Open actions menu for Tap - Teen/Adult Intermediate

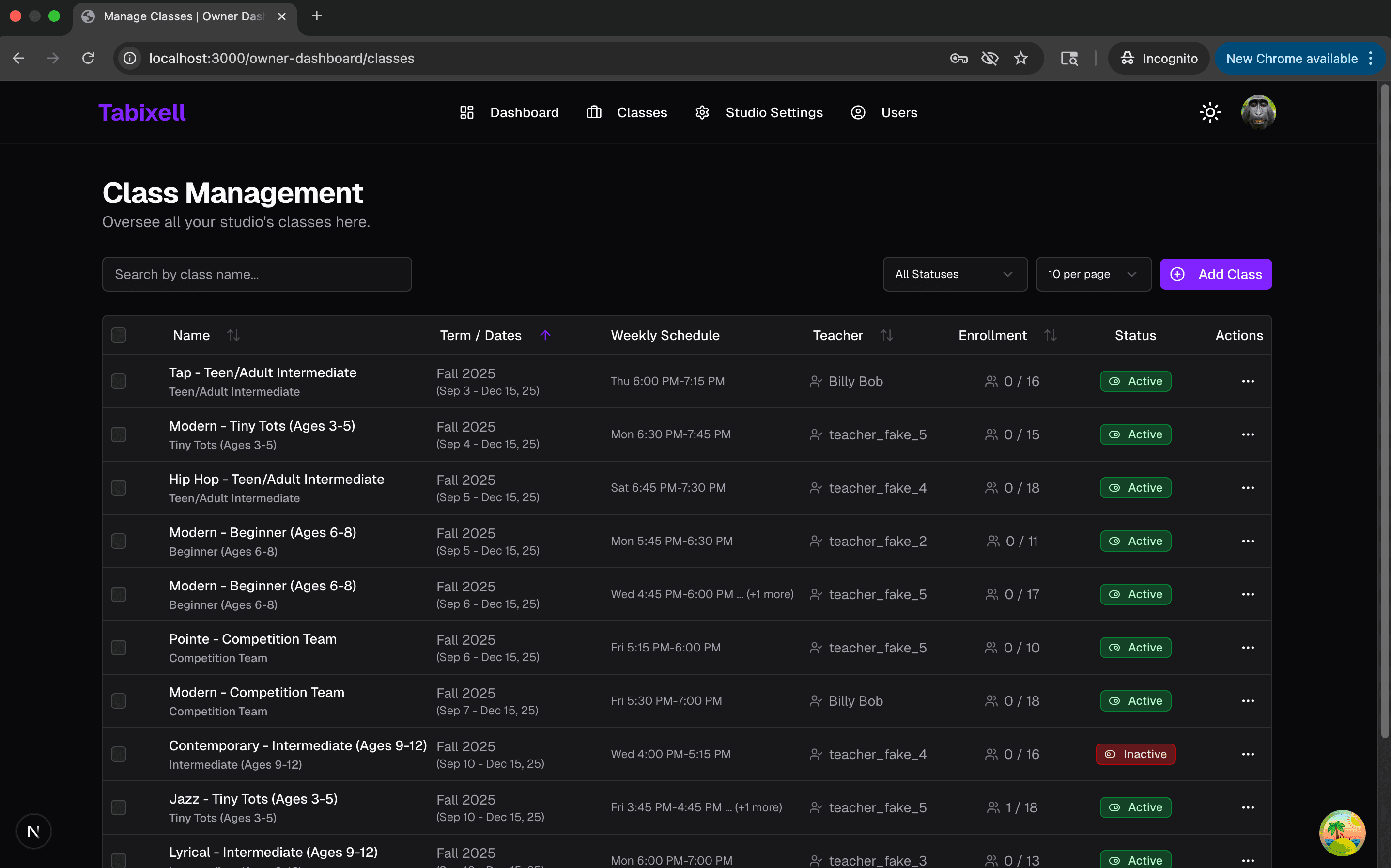click(1248, 381)
